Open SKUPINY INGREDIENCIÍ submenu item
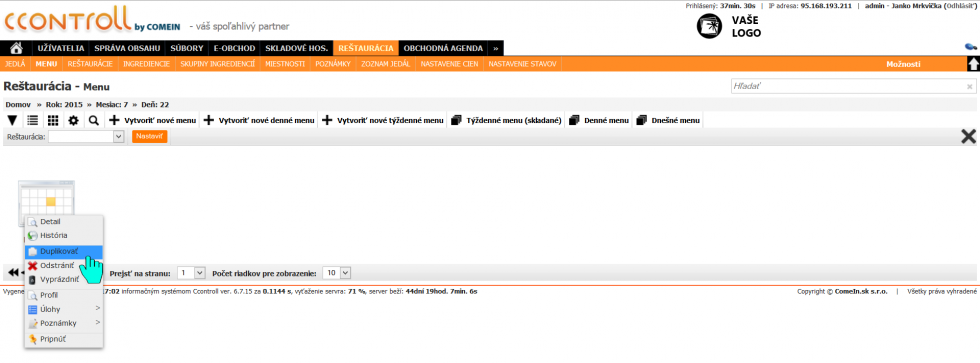Screen dimensions: 980x363 (x=218, y=64)
